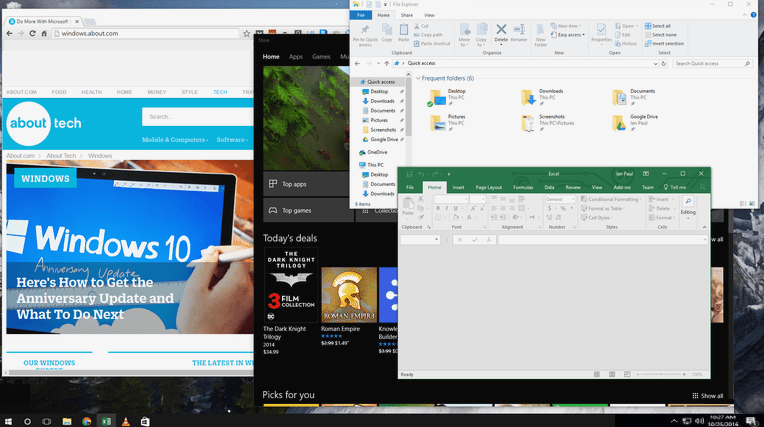Open Easy access dropdown in File Explorer
The height and width of the screenshot is (427, 764).
point(568,35)
